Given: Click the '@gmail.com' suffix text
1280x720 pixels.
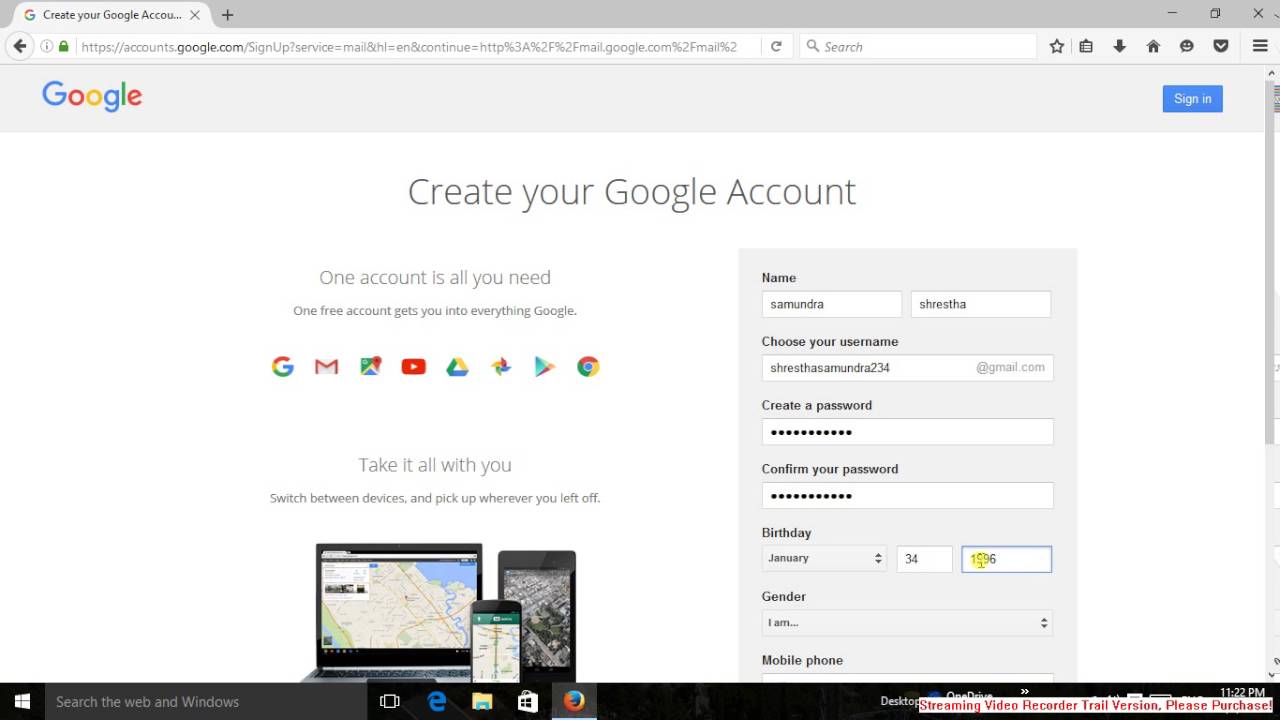Looking at the screenshot, I should click(x=1010, y=367).
